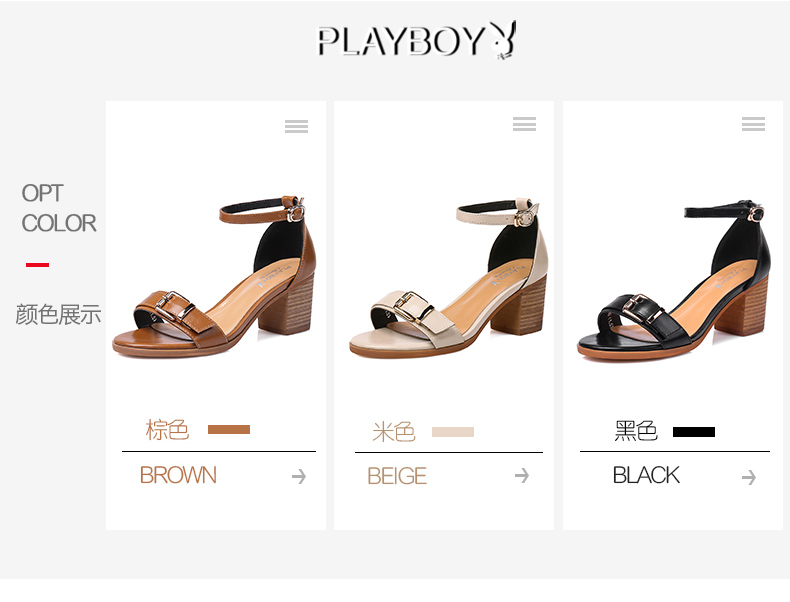Screen dimensions: 790x602
Task: Click the BLACK label link
Action: (646, 475)
